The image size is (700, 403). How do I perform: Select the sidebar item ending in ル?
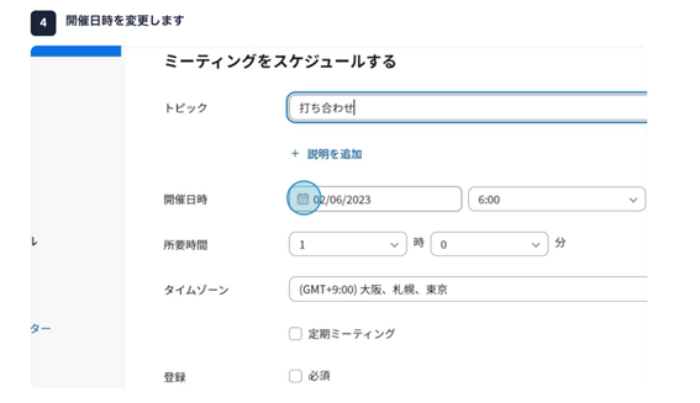pyautogui.click(x=35, y=242)
